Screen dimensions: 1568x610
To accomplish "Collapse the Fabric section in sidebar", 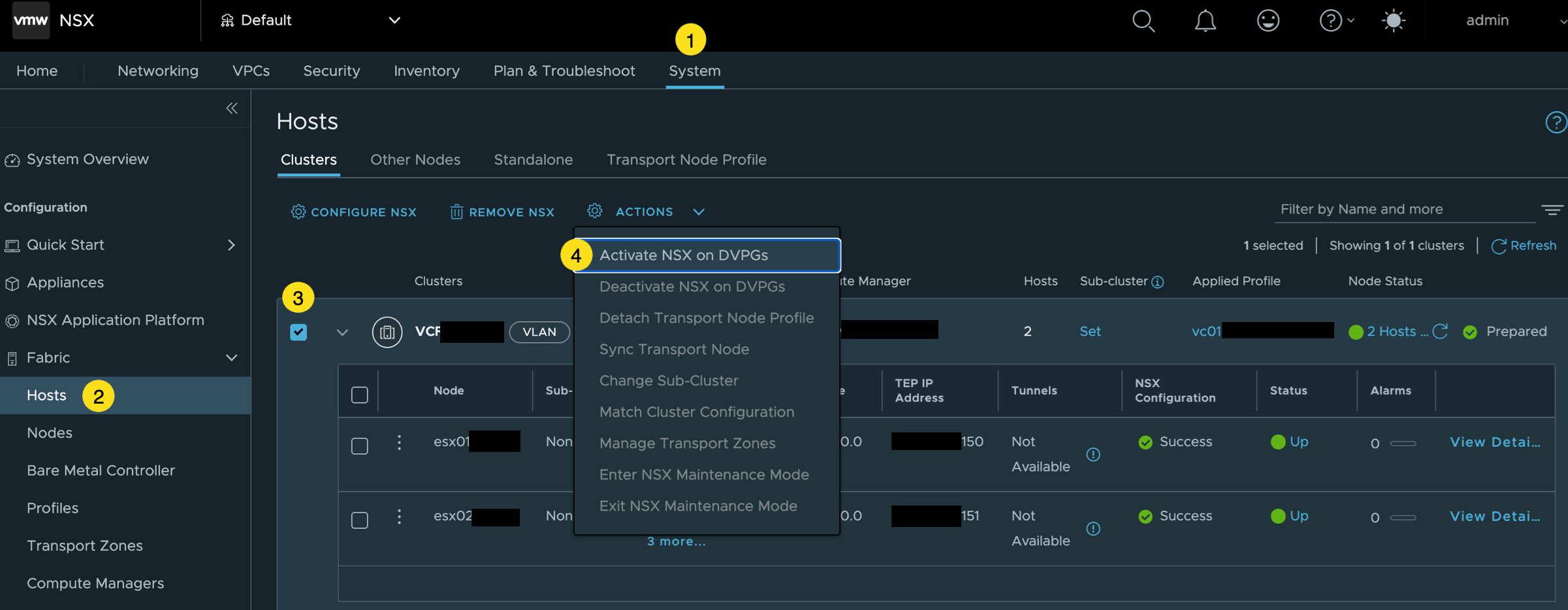I will pyautogui.click(x=231, y=358).
